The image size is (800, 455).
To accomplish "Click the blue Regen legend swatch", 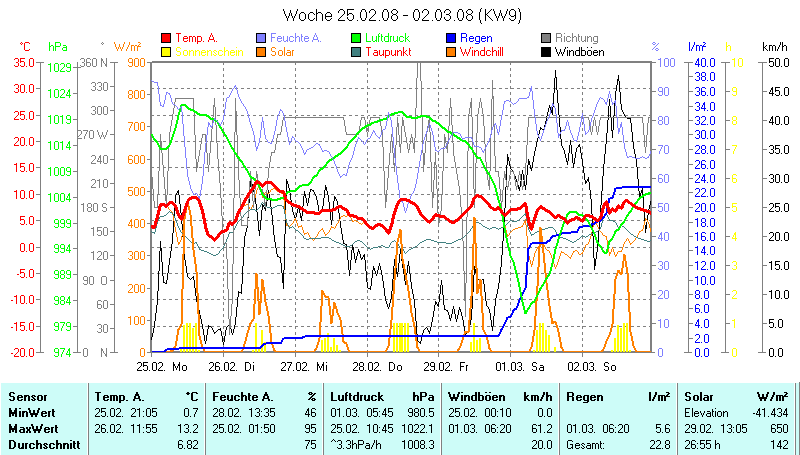I will (451, 38).
